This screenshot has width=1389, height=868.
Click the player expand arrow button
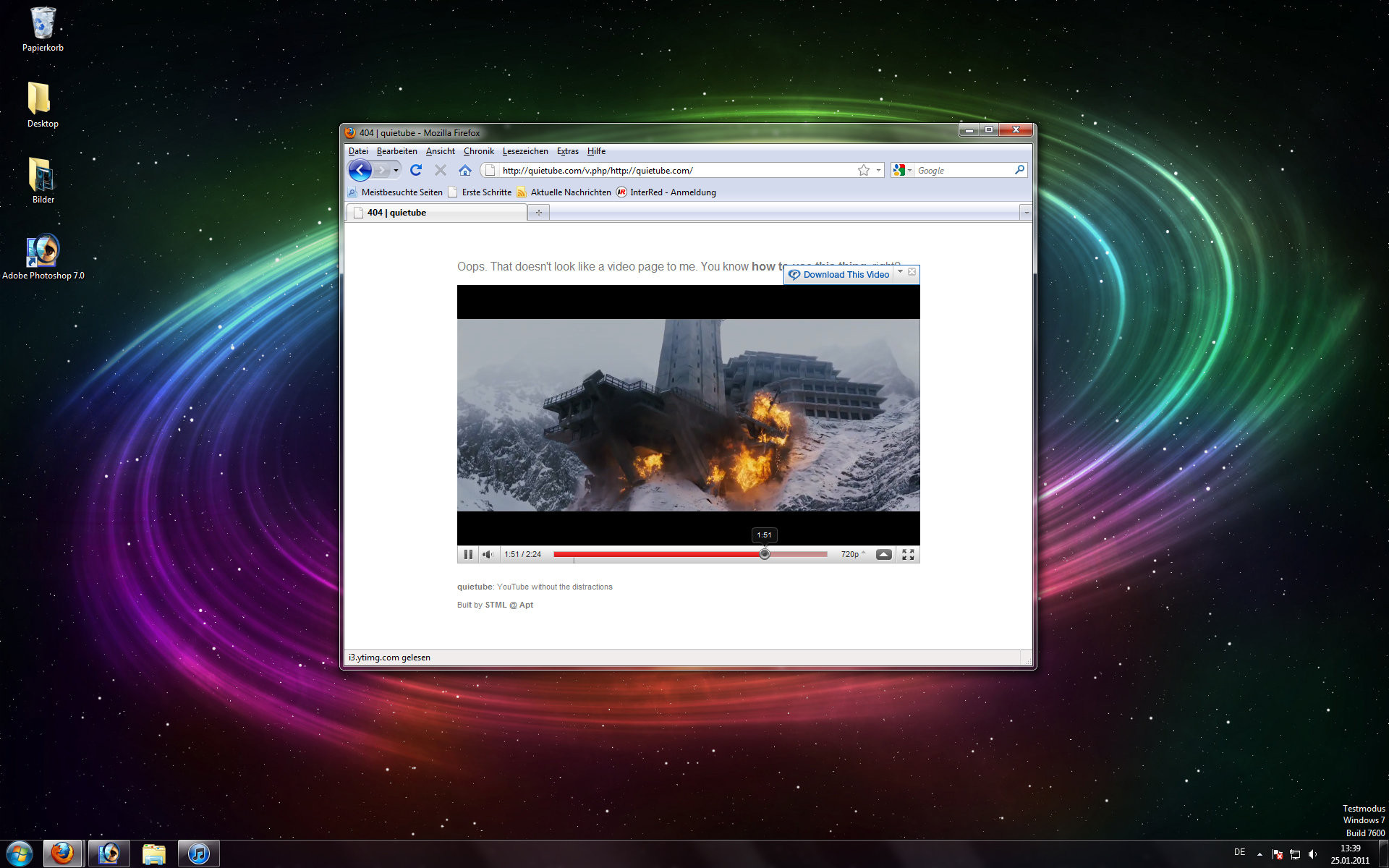pyautogui.click(x=883, y=554)
